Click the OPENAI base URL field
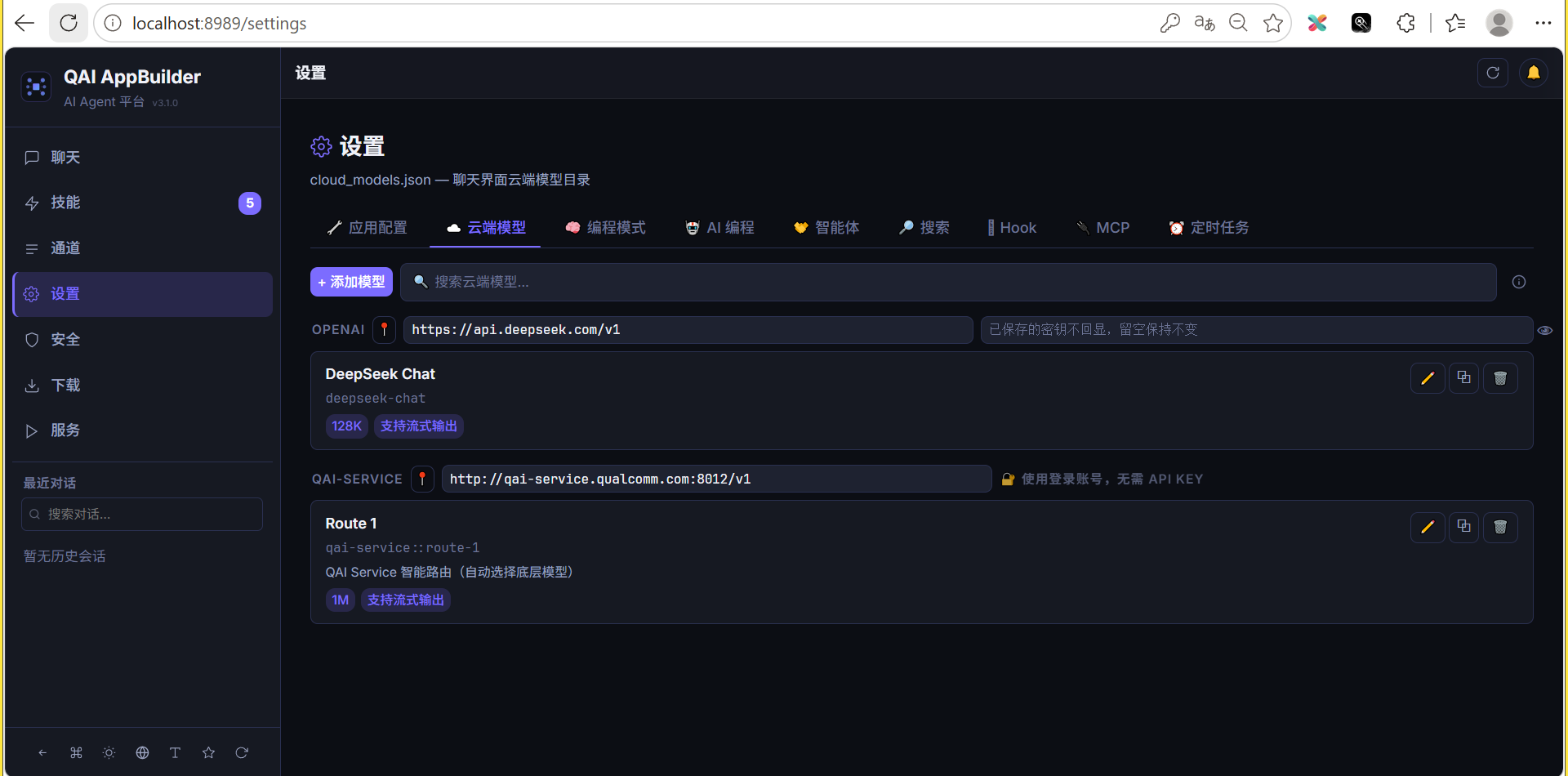Image resolution: width=1568 pixels, height=776 pixels. (x=688, y=330)
